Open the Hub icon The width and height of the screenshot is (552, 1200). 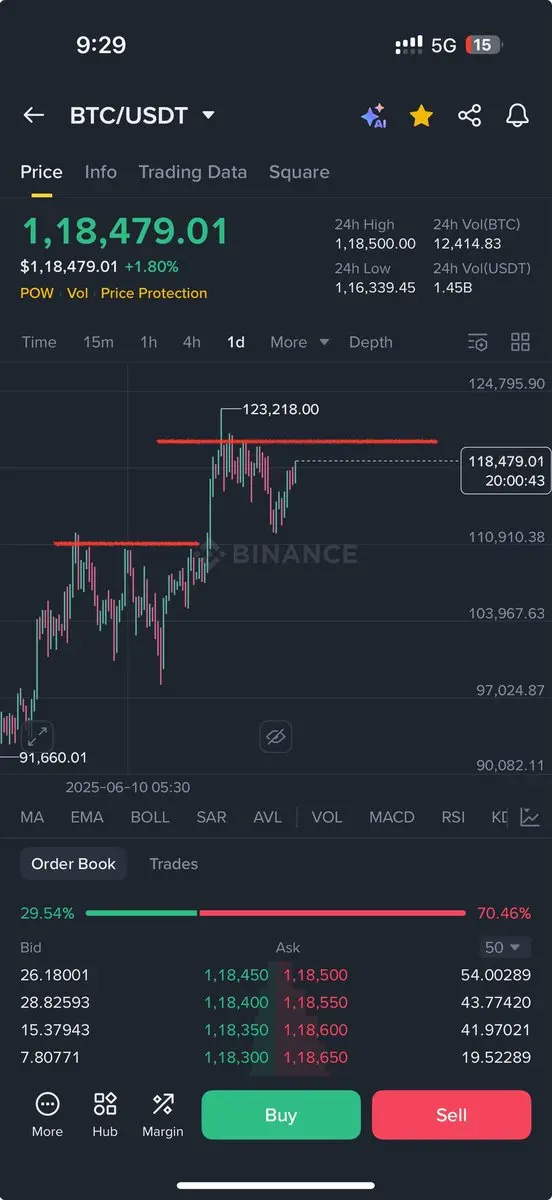pos(105,1114)
